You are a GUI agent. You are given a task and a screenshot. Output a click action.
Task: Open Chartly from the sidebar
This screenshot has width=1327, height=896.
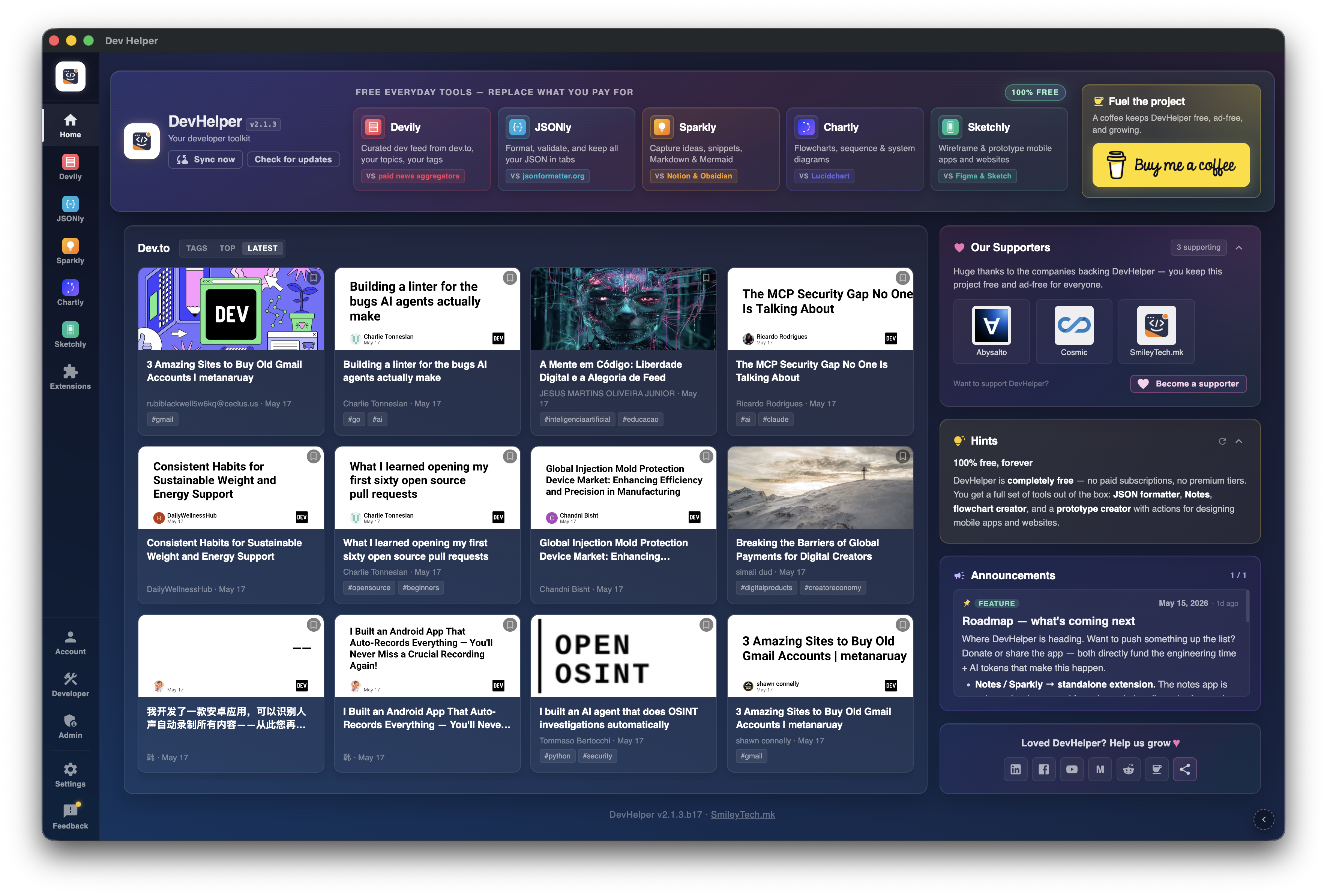click(x=70, y=293)
